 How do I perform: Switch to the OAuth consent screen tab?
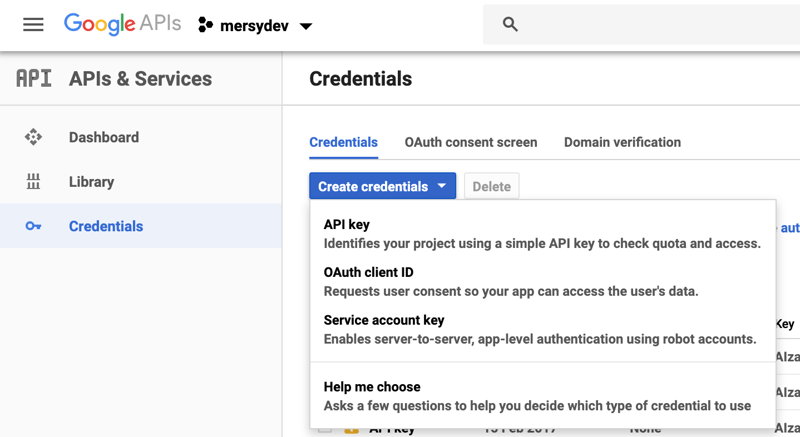(470, 142)
